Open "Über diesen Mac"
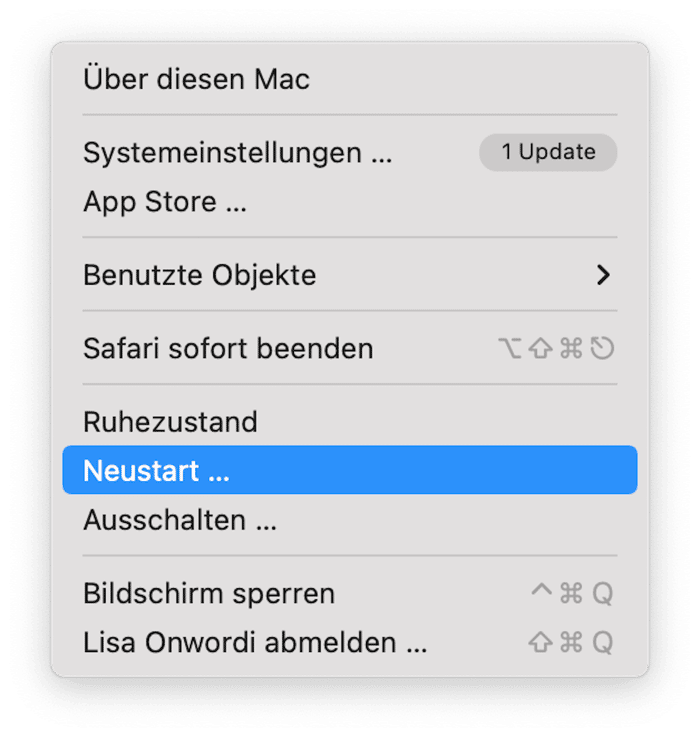Screen dimensions: 700x737 [x=197, y=79]
